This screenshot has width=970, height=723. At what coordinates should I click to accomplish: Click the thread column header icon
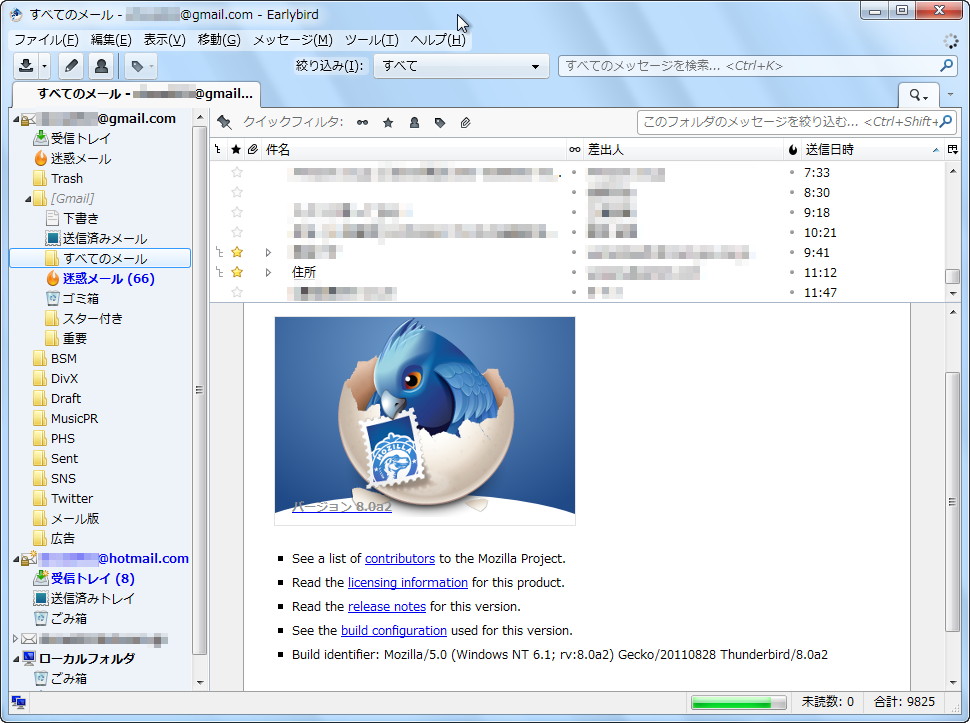(218, 150)
